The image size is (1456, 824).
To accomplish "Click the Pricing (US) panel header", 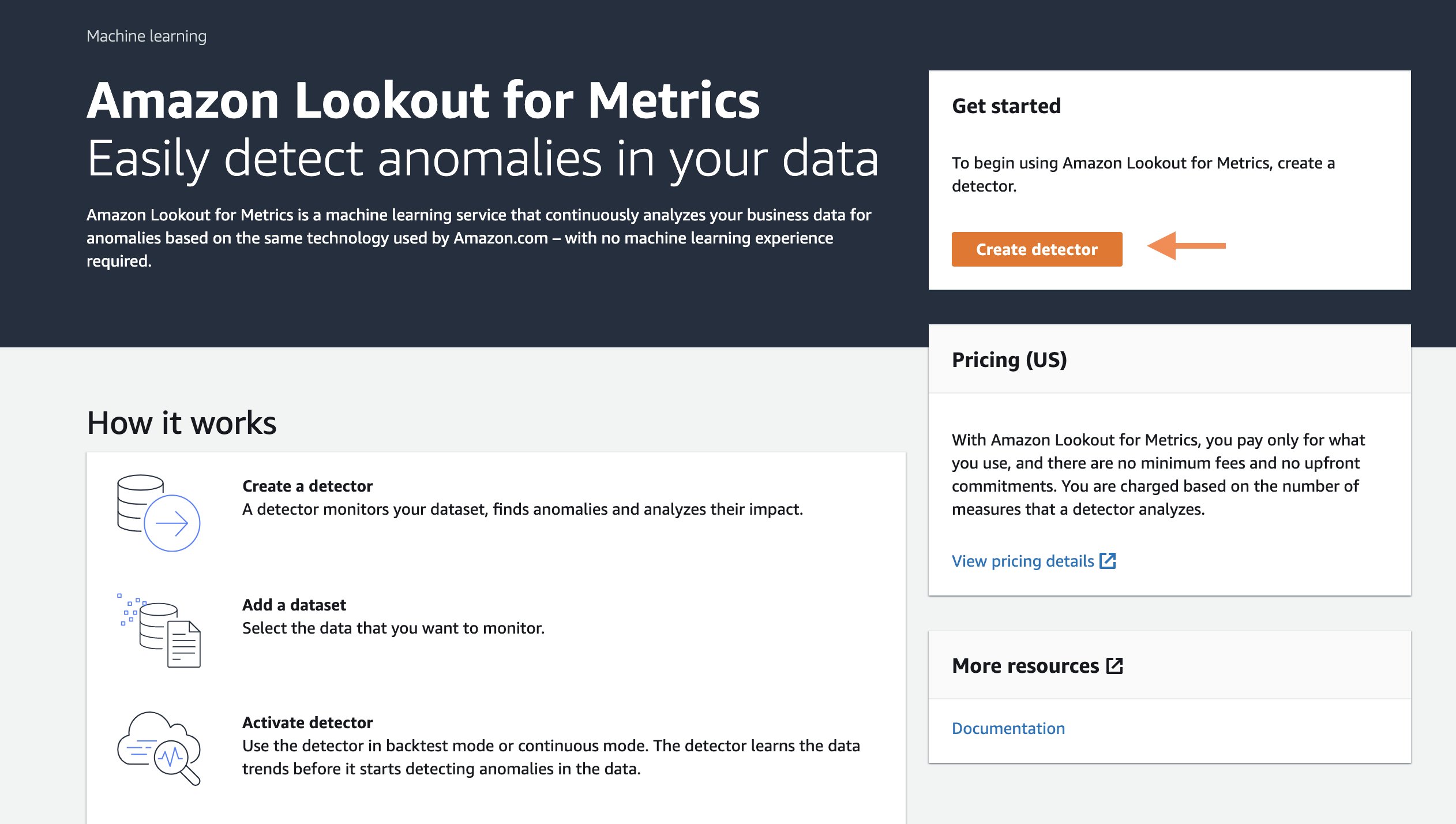I will (1009, 359).
